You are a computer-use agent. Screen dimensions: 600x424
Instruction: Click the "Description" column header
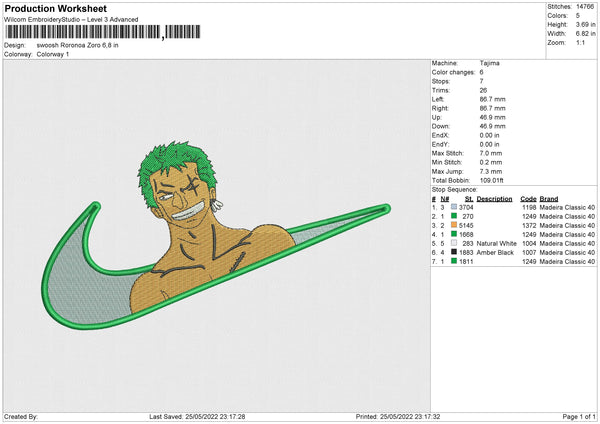point(494,199)
